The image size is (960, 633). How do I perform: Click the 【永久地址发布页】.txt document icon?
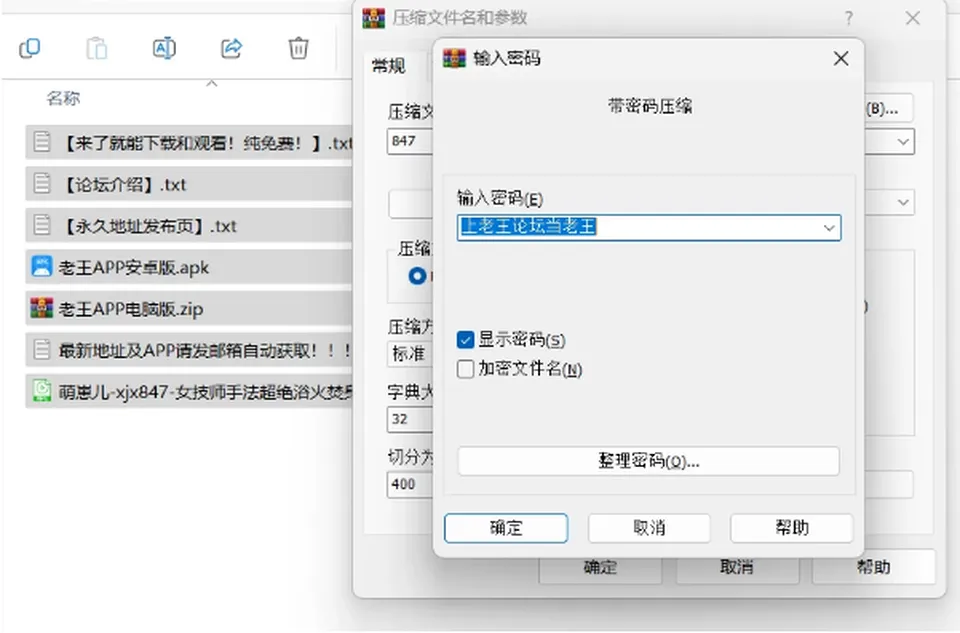click(x=42, y=225)
